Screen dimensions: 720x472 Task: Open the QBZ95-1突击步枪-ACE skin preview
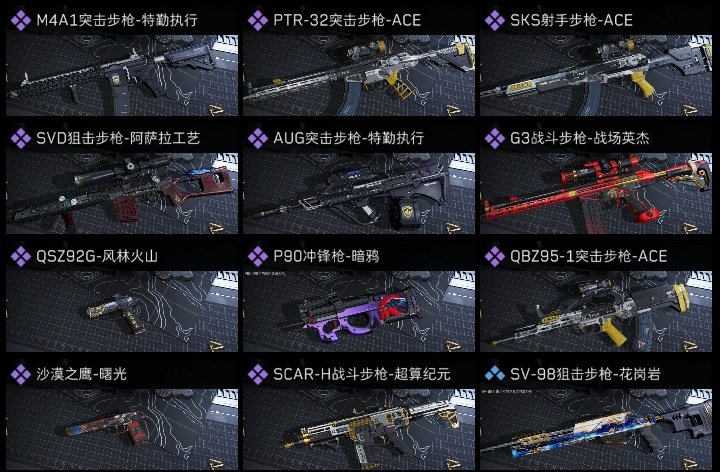(596, 311)
